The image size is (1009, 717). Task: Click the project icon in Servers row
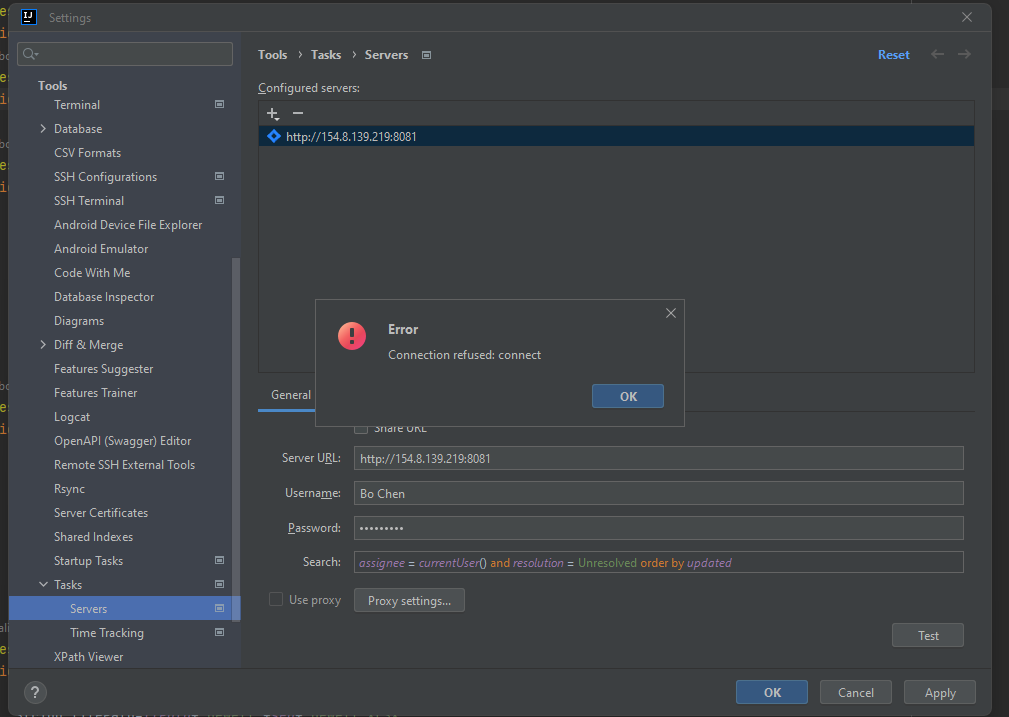(219, 608)
